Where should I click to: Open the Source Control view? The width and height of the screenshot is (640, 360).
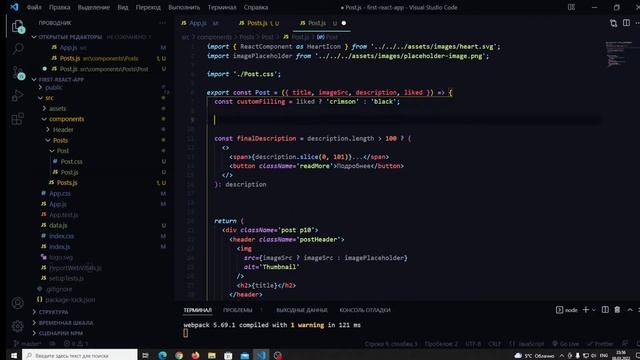click(x=17, y=72)
